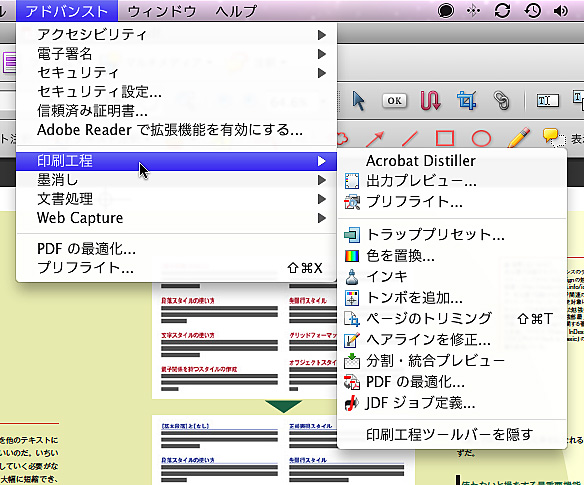
Task: Click the OK button tool icon
Action: [394, 101]
